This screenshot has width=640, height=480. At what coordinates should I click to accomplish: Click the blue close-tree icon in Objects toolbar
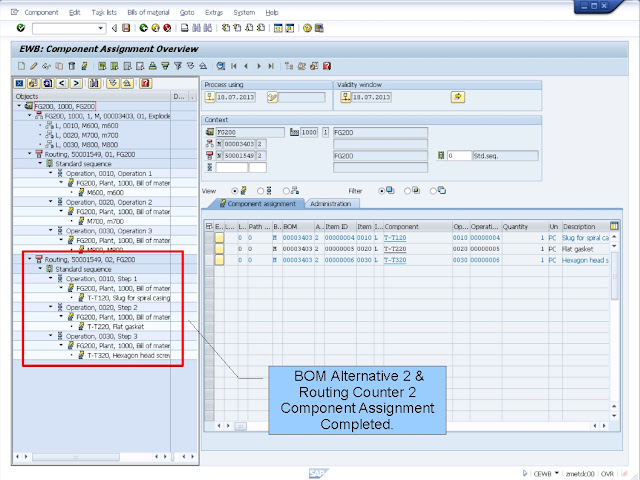19,83
